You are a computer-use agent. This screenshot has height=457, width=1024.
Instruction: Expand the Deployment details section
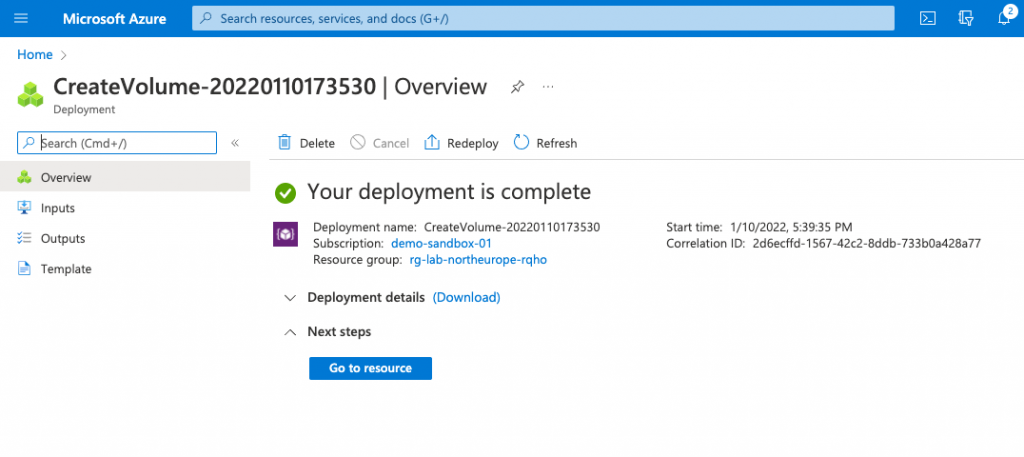click(x=291, y=298)
